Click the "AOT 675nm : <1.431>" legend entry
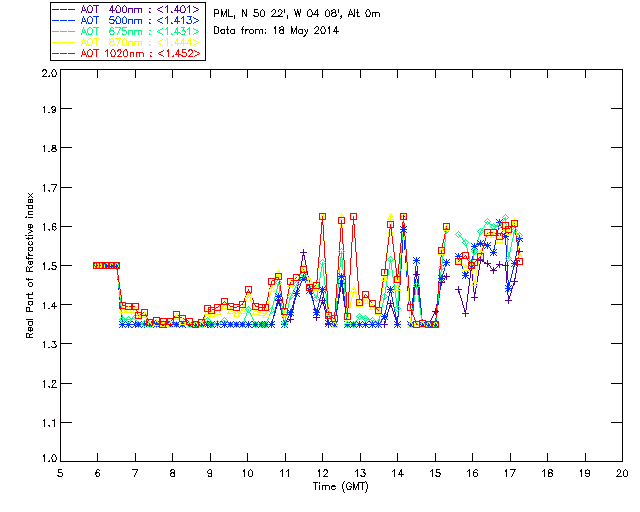Image resolution: width=640 pixels, height=512 pixels. pyautogui.click(x=127, y=31)
